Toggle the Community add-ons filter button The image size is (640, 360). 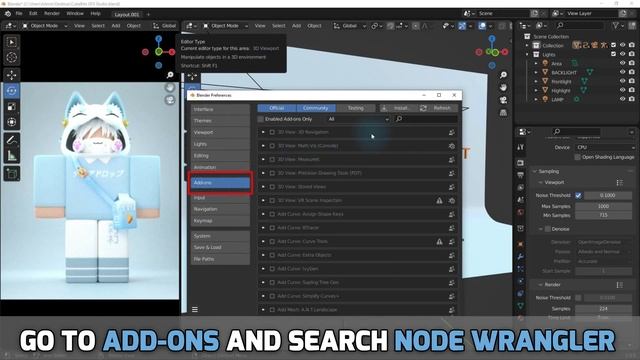(316, 108)
